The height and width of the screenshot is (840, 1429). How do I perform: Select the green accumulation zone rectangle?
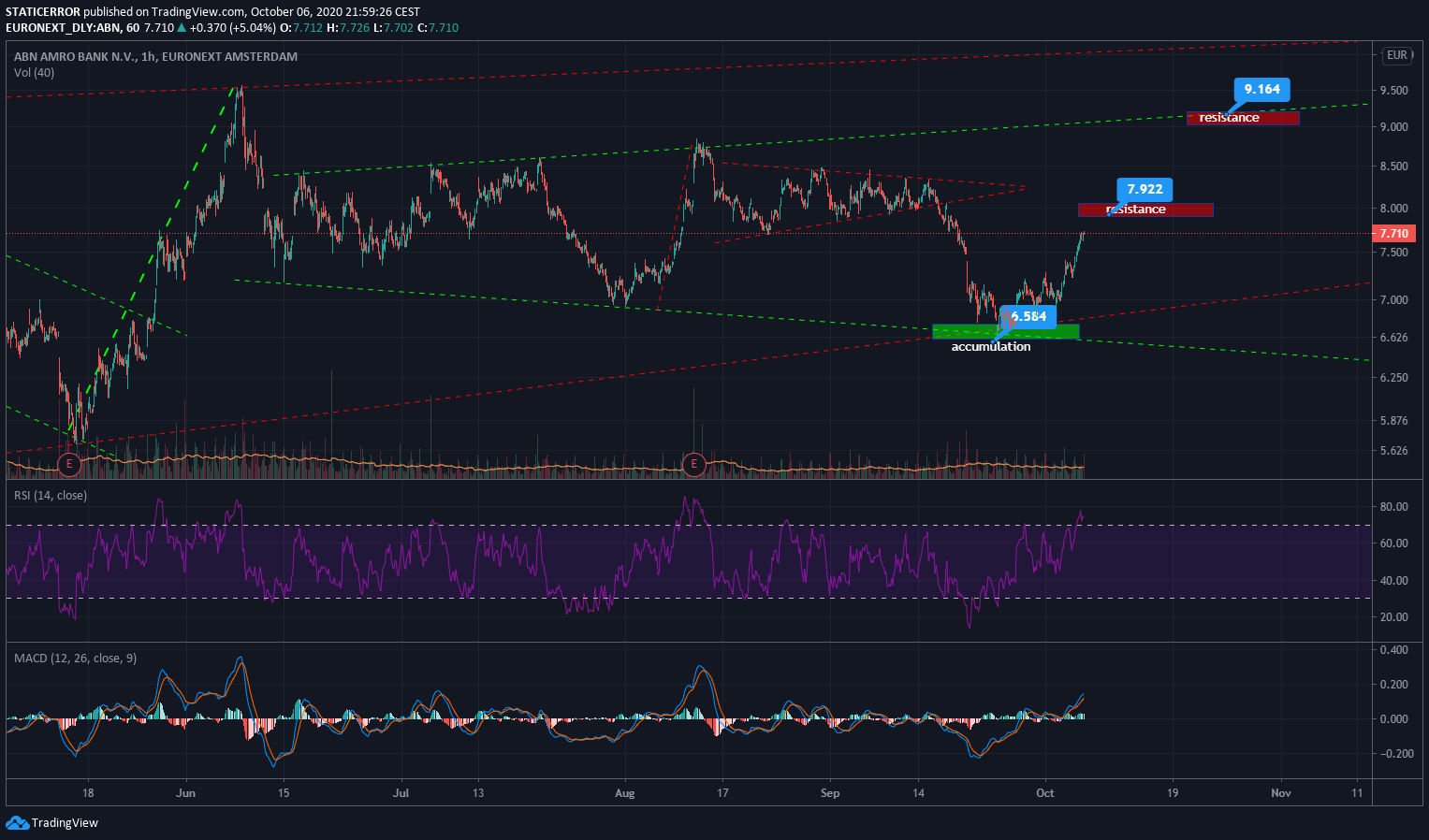1006,331
